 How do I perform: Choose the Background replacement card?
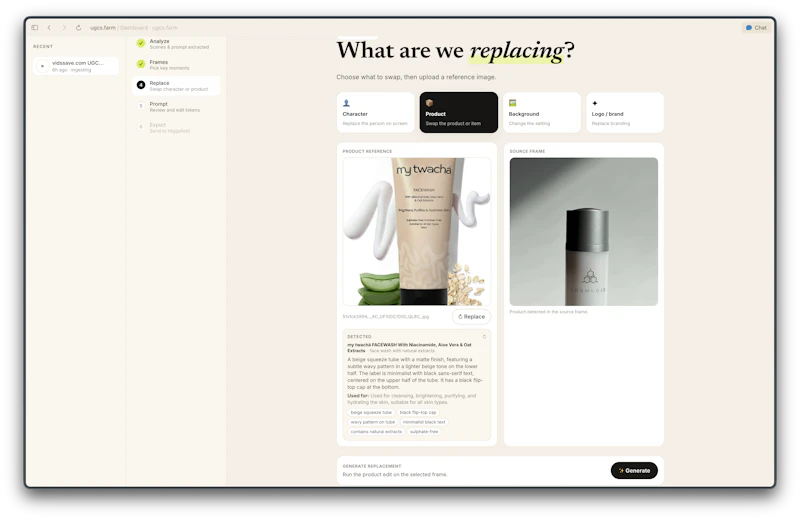542,112
